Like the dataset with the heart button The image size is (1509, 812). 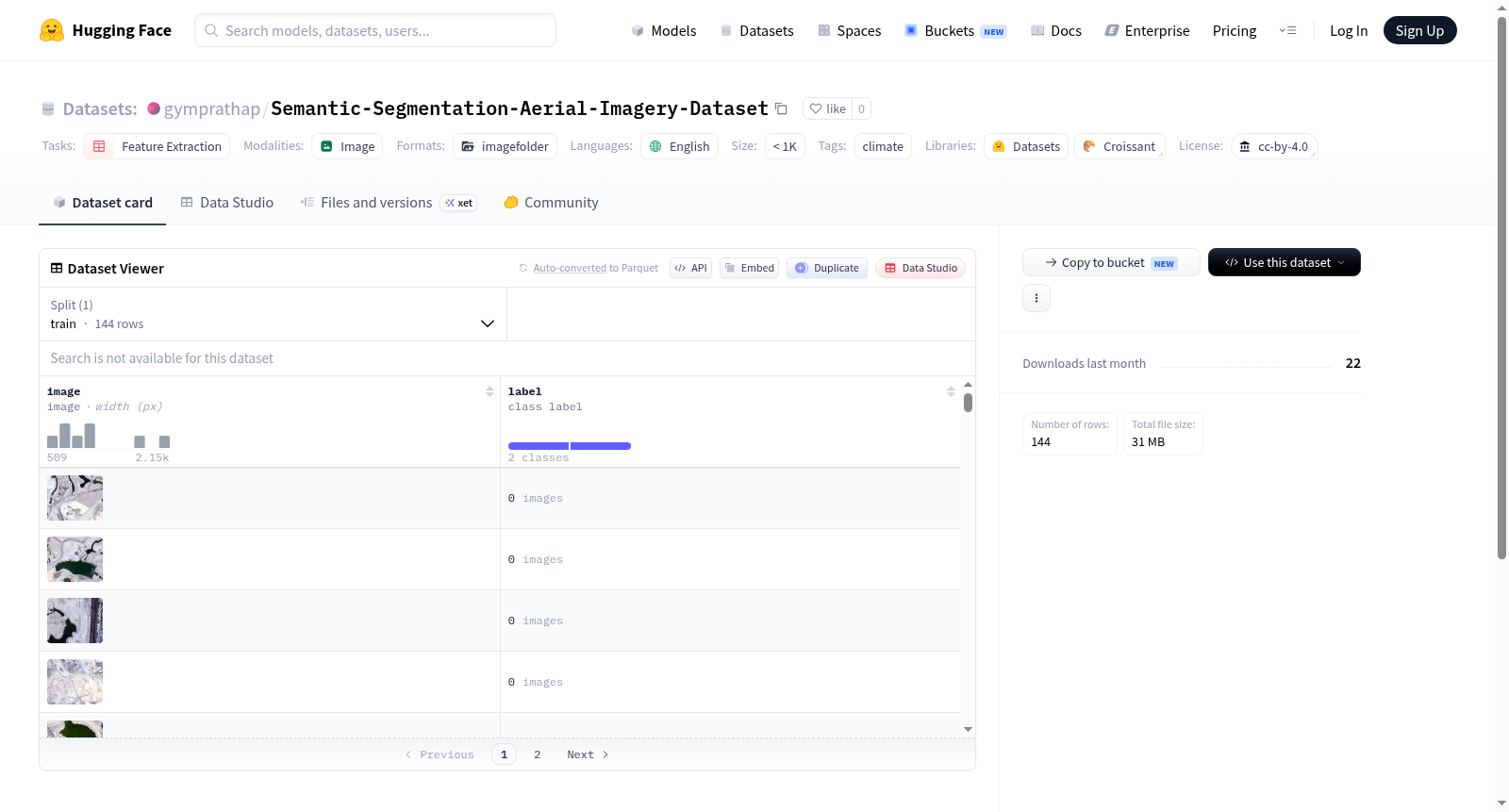pos(827,108)
